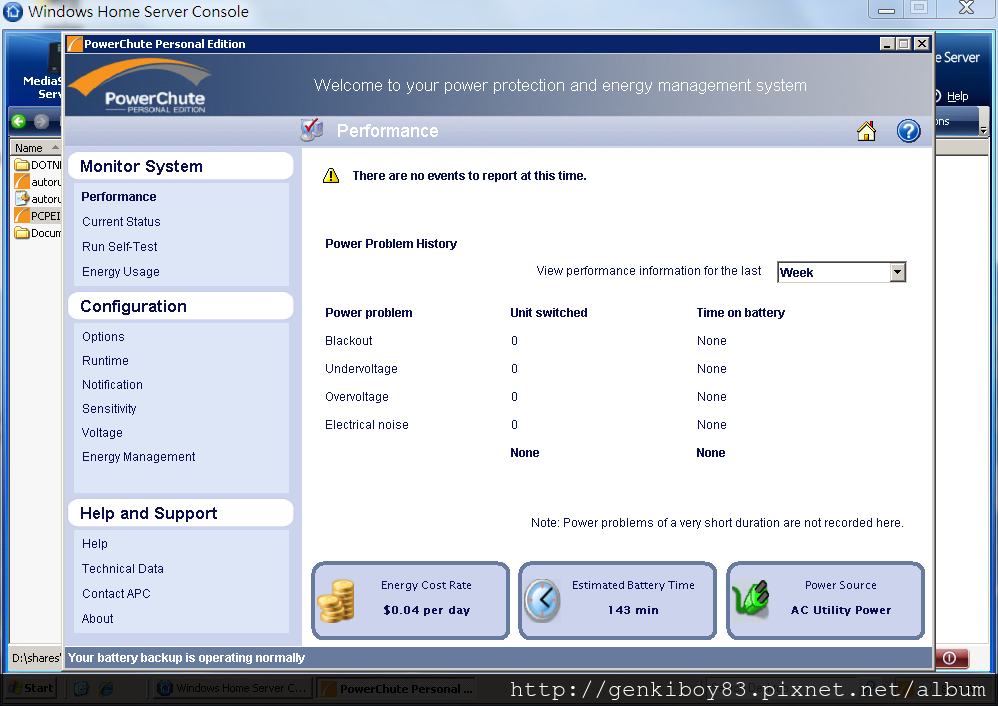Viewport: 998px width, 706px height.
Task: Open About link in sidebar
Action: pos(97,619)
